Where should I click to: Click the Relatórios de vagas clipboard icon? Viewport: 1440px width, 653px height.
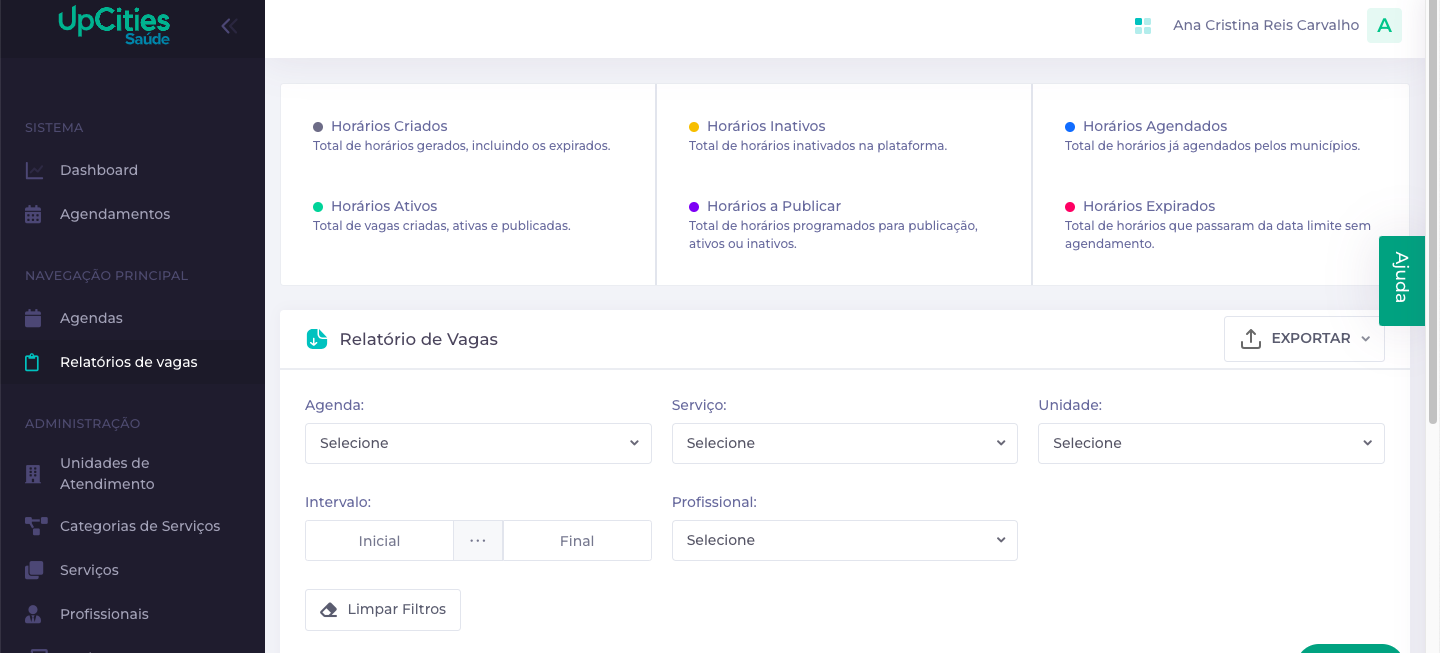(33, 362)
